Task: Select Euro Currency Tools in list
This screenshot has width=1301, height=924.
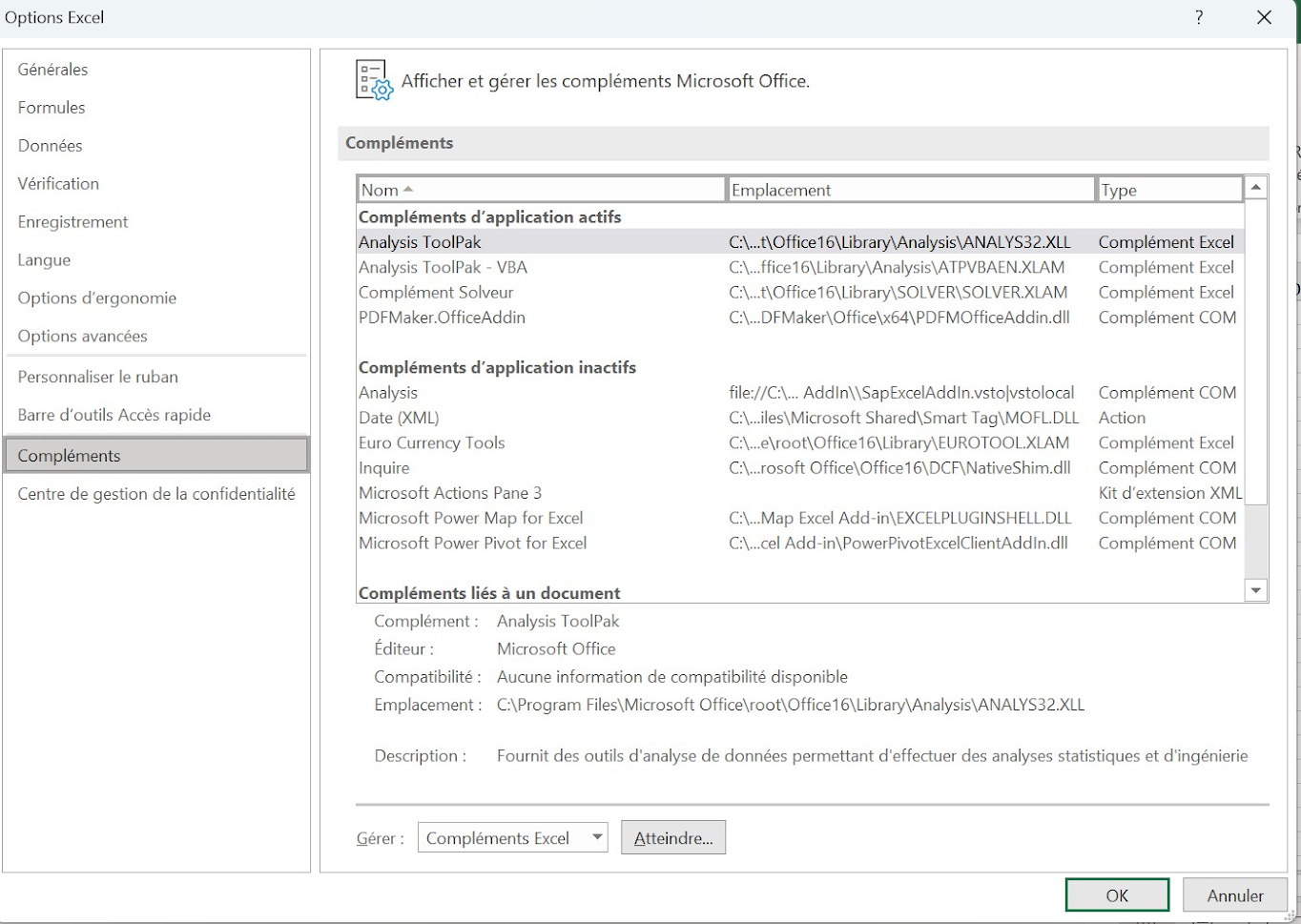Action: 432,442
